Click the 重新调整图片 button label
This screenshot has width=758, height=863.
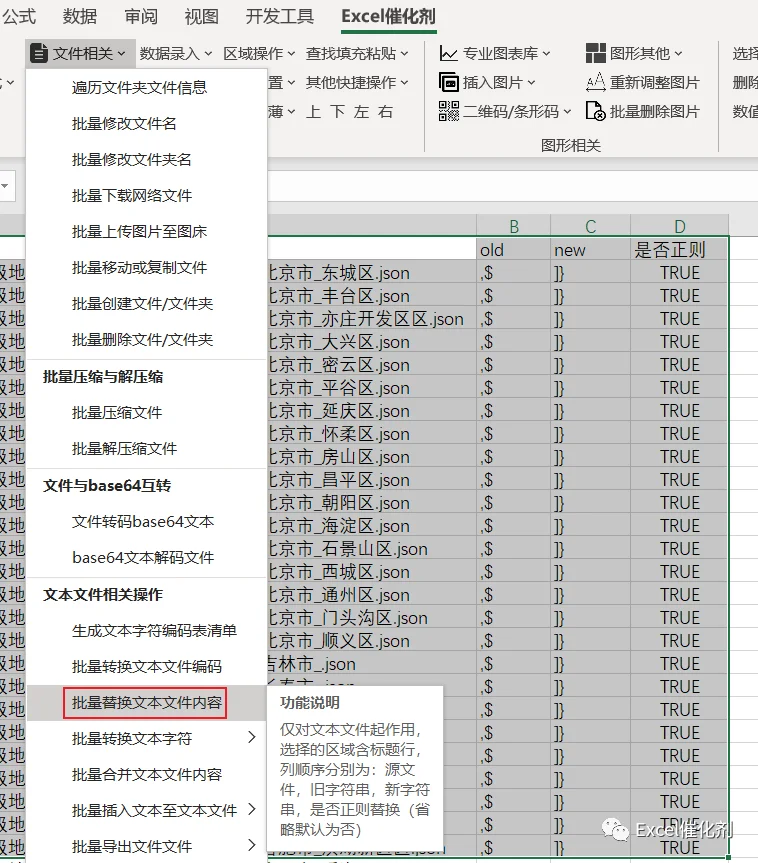click(655, 83)
